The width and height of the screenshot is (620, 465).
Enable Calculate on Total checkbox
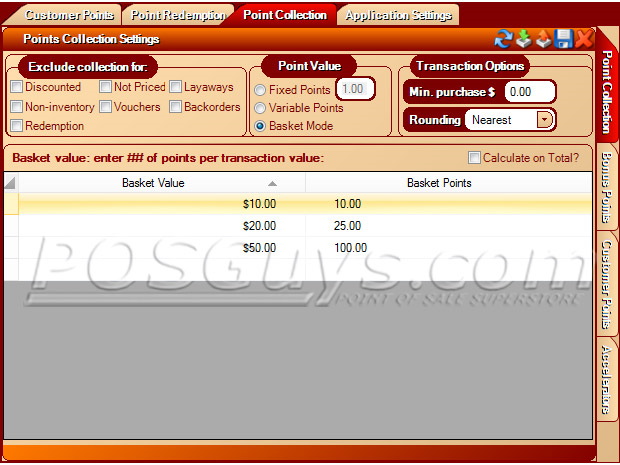(474, 157)
